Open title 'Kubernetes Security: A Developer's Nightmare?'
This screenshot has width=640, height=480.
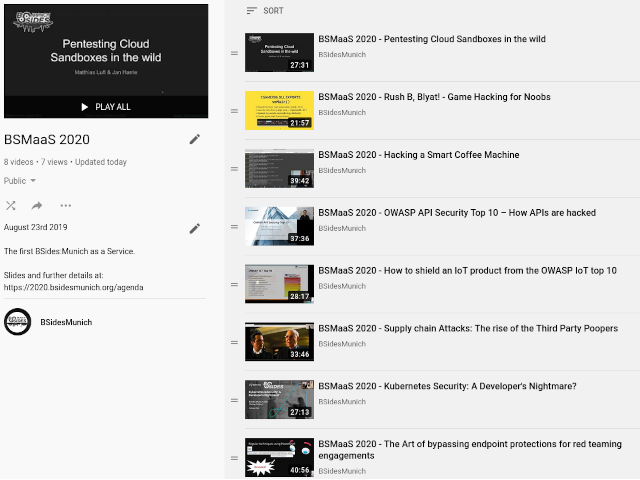tap(447, 387)
